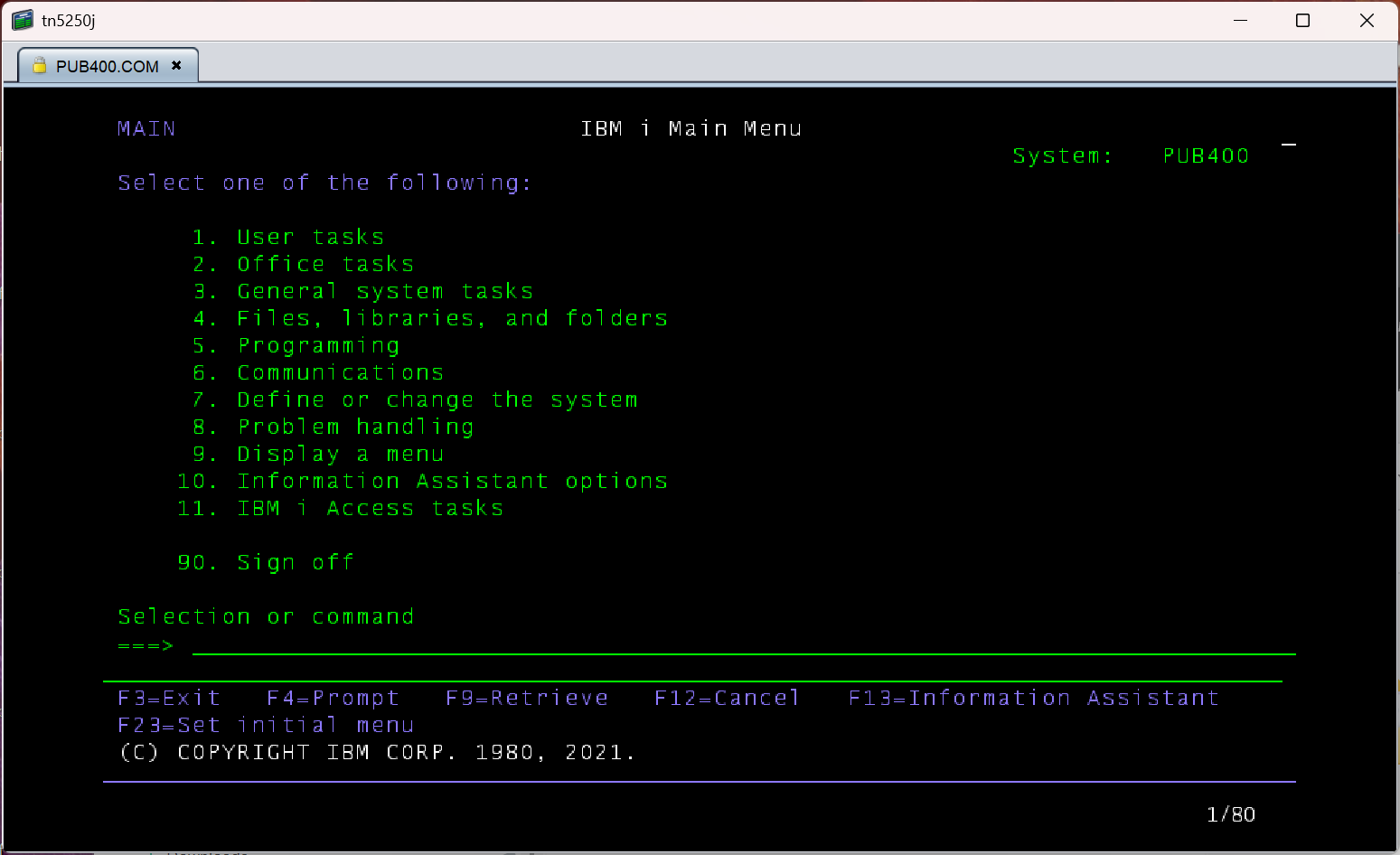Click the tn5250j application icon in title bar
1400x855 pixels.
click(x=23, y=20)
